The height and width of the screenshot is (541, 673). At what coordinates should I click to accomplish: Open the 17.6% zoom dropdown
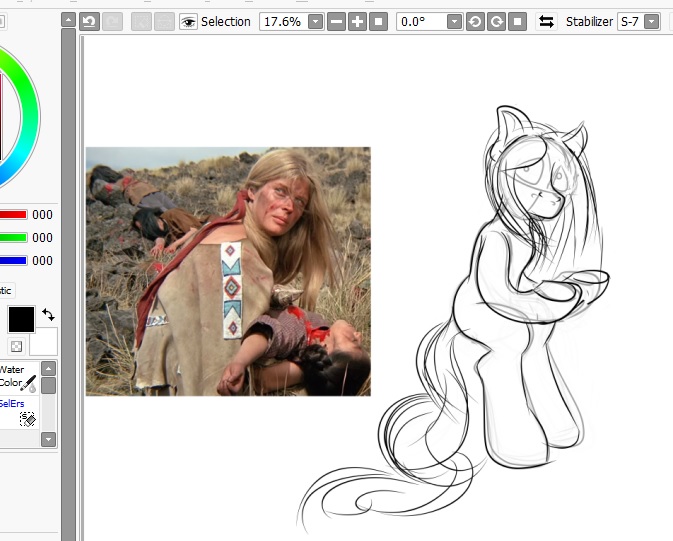(315, 21)
